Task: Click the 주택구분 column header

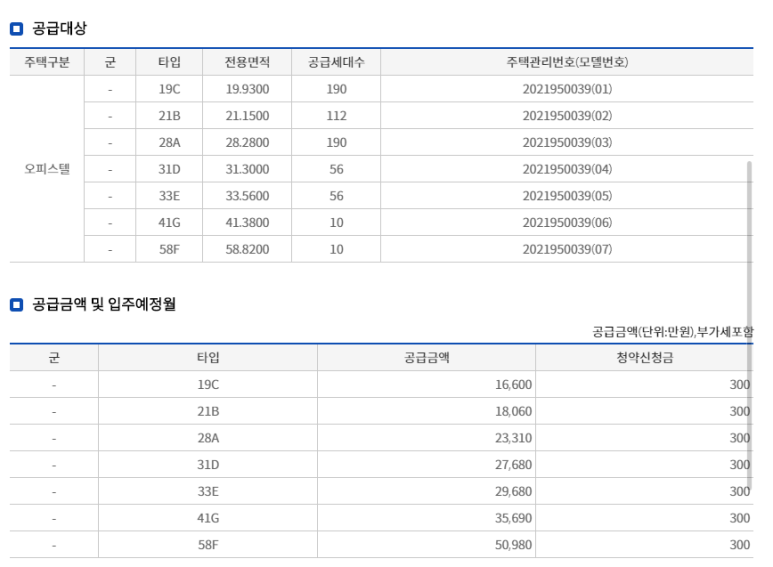Action: (x=47, y=62)
